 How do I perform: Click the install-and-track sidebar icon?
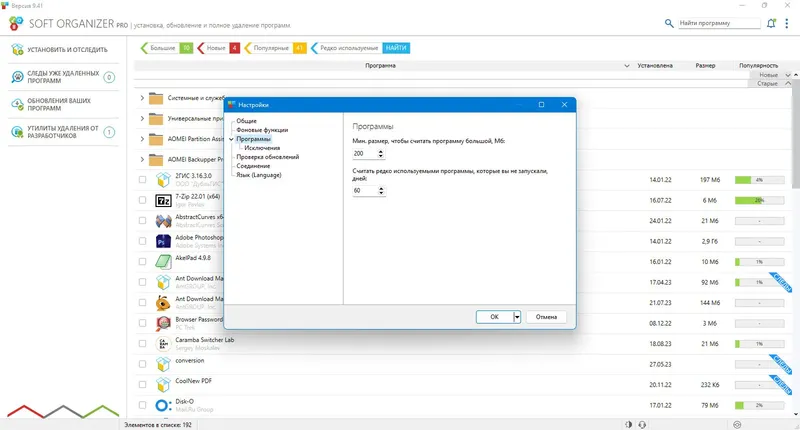click(17, 49)
